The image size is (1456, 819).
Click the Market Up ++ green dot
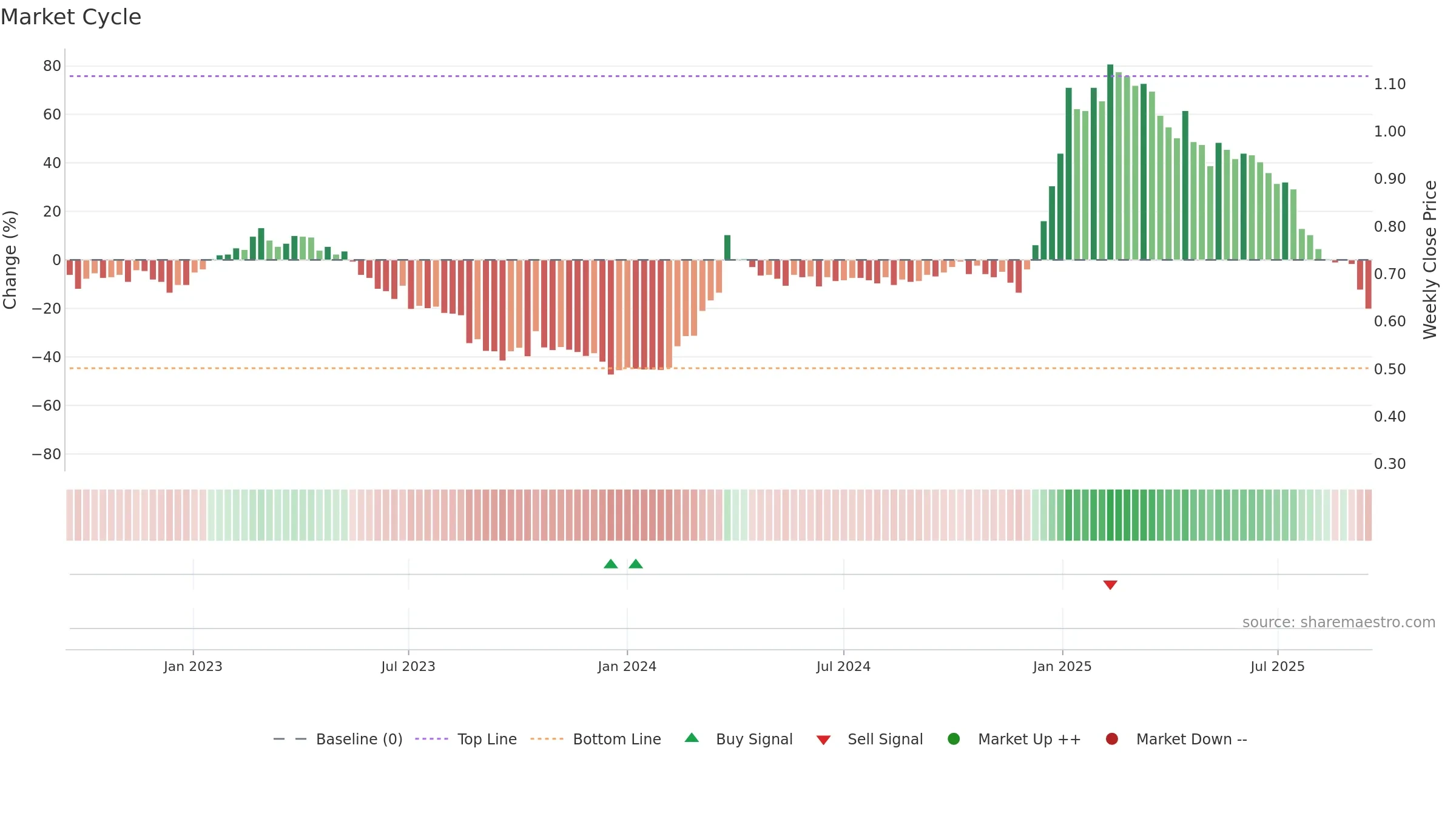(954, 739)
